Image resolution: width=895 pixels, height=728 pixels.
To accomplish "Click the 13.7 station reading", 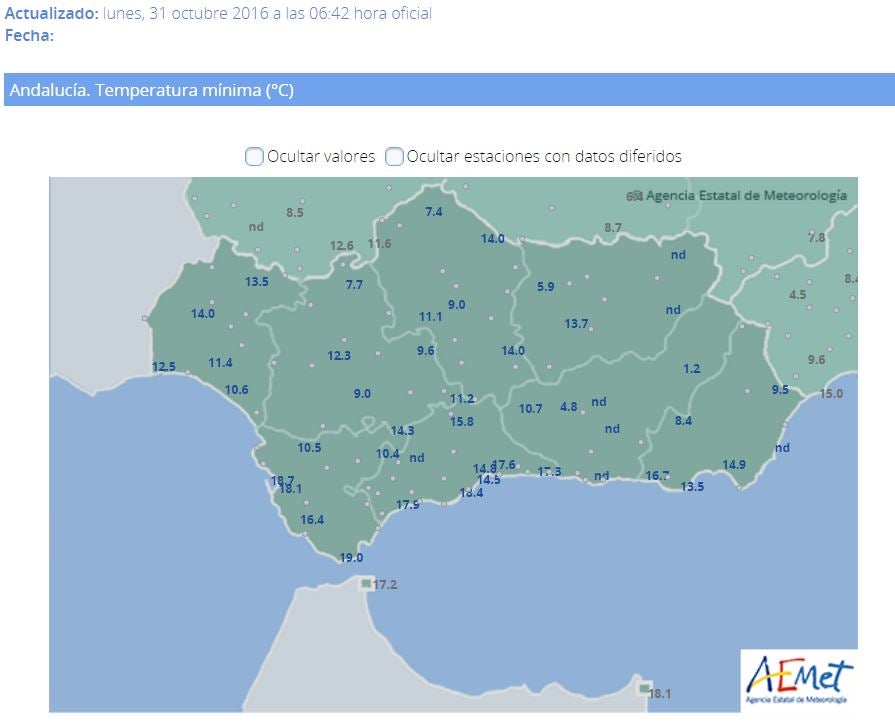I will [576, 323].
